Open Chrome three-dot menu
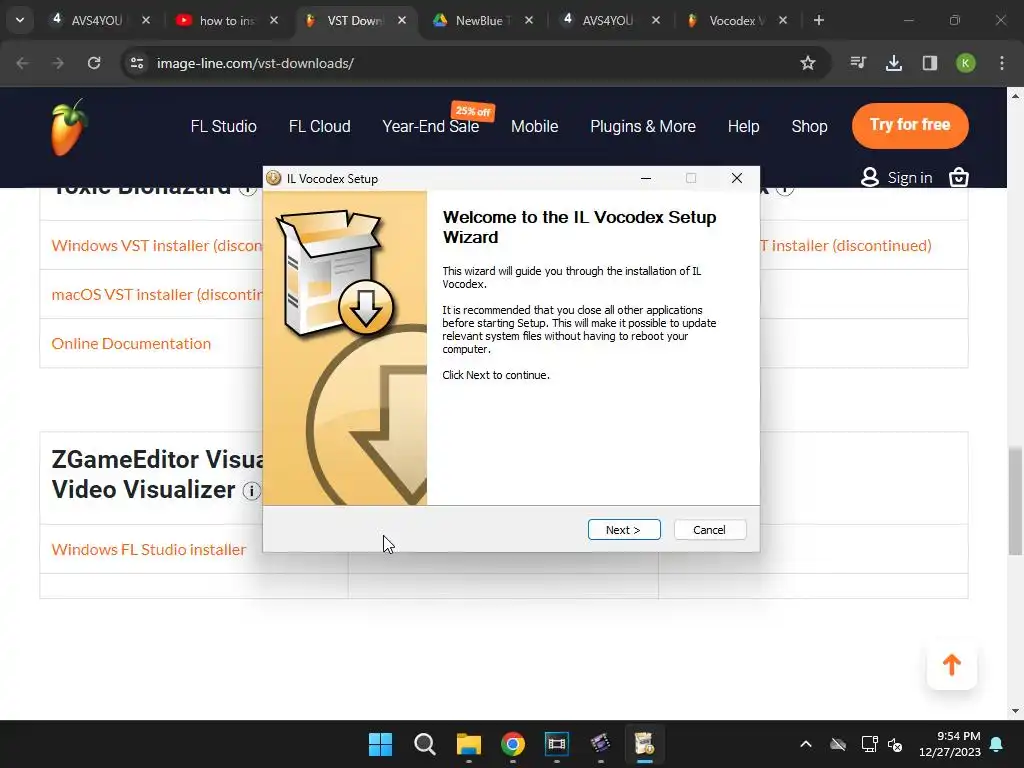Screen dimensions: 1024x768 coord(1002,63)
